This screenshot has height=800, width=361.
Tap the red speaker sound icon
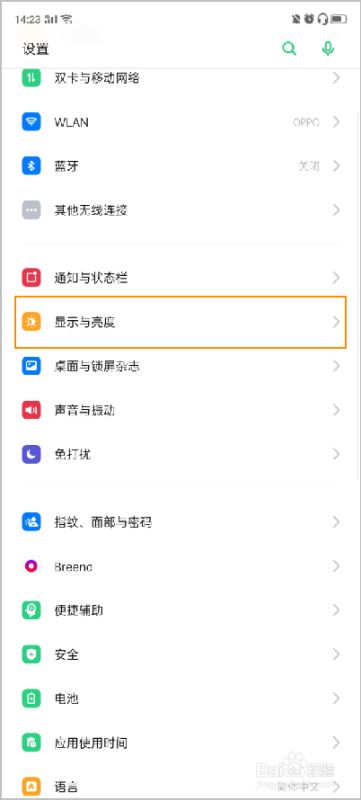click(x=31, y=410)
